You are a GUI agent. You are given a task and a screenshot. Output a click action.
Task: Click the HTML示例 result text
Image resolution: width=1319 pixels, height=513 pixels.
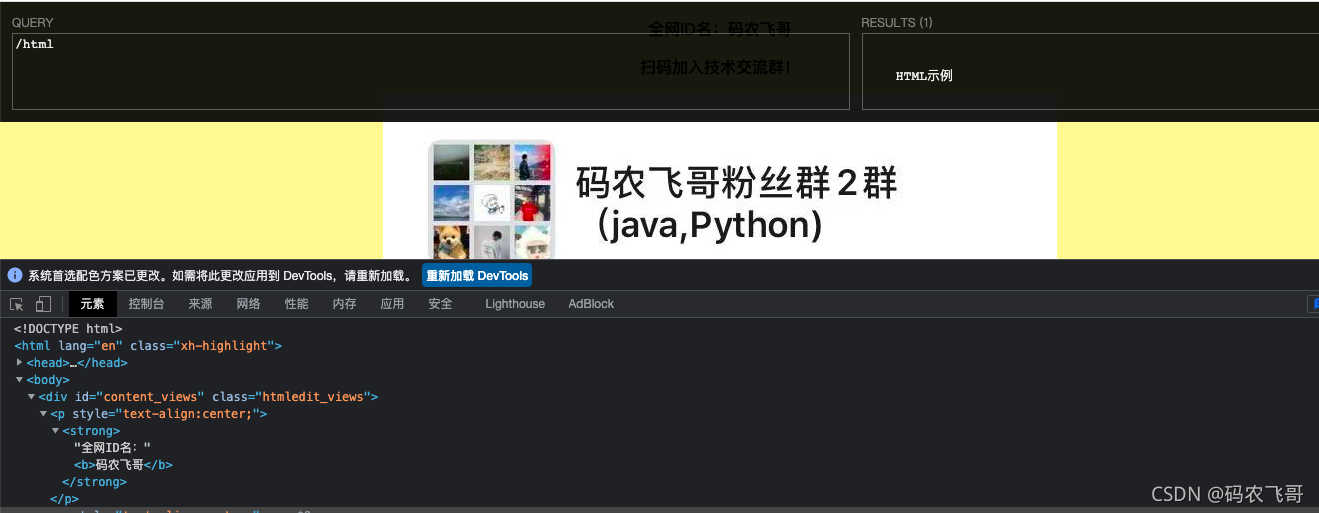tap(924, 76)
